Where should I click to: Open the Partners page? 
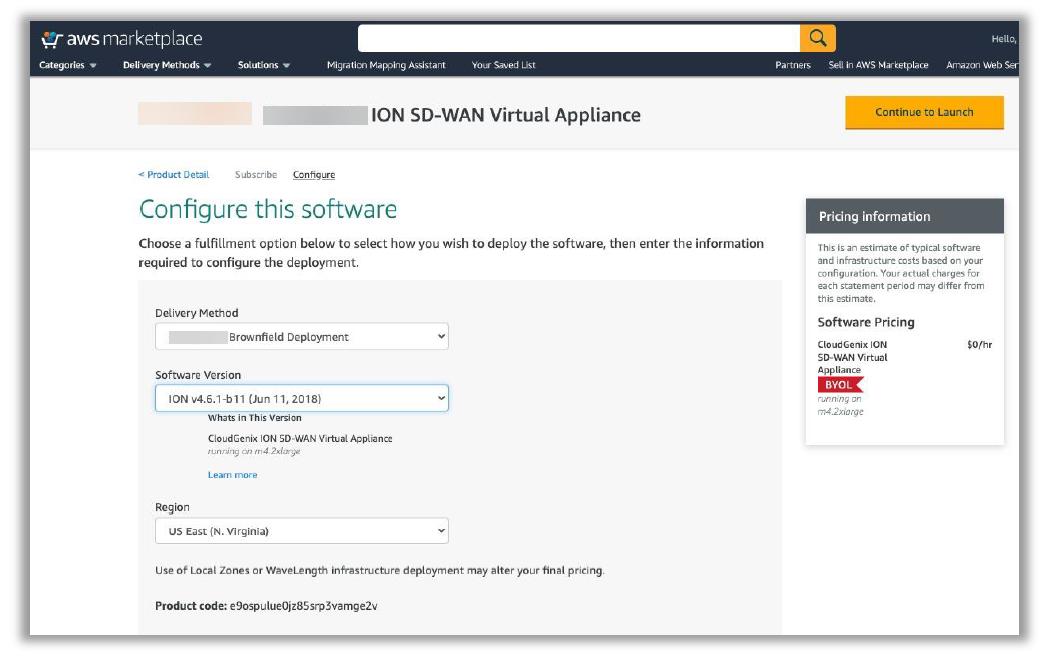coord(793,65)
